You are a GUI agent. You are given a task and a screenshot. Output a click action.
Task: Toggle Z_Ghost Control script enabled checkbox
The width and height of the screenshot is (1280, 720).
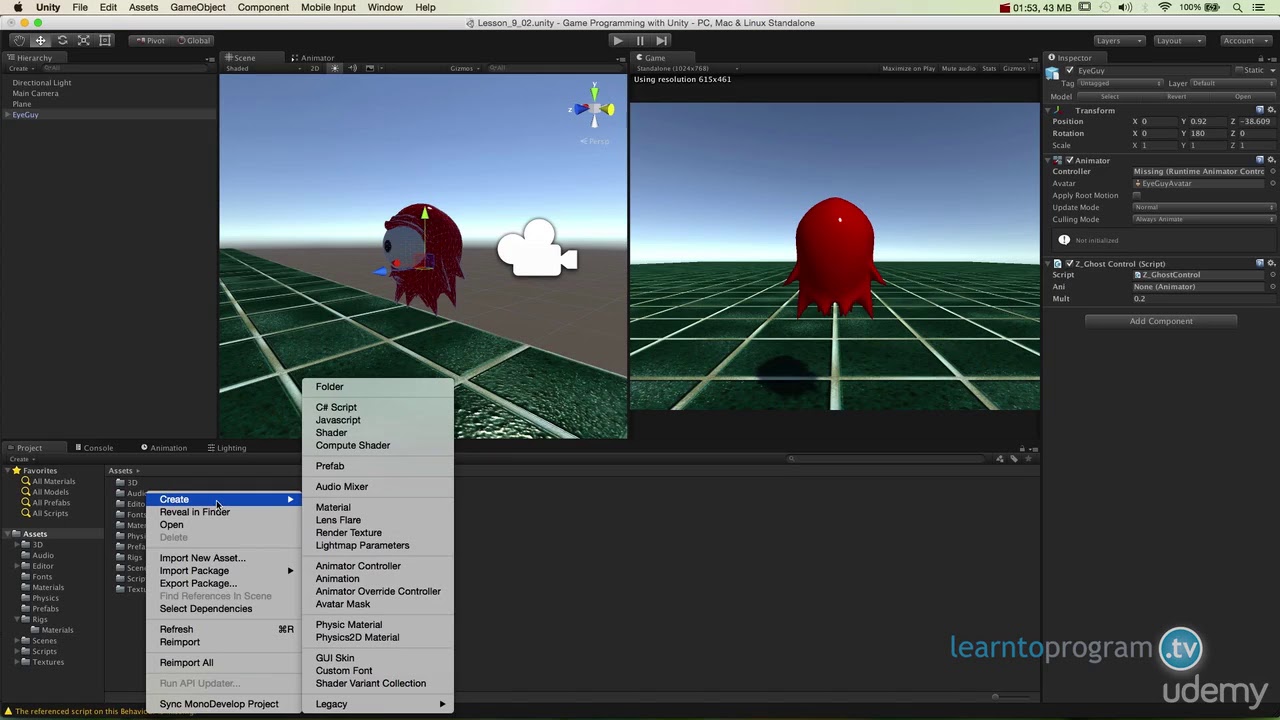pyautogui.click(x=1070, y=264)
